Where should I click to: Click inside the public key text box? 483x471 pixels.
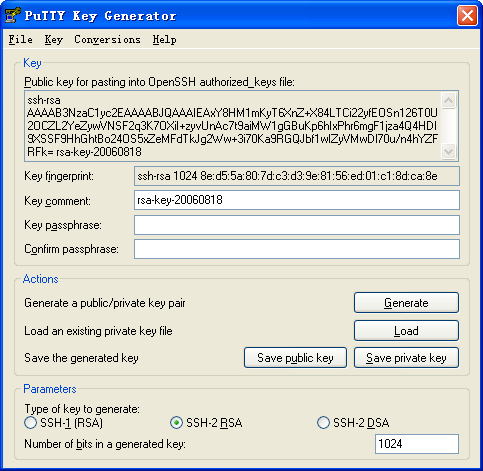(233, 126)
